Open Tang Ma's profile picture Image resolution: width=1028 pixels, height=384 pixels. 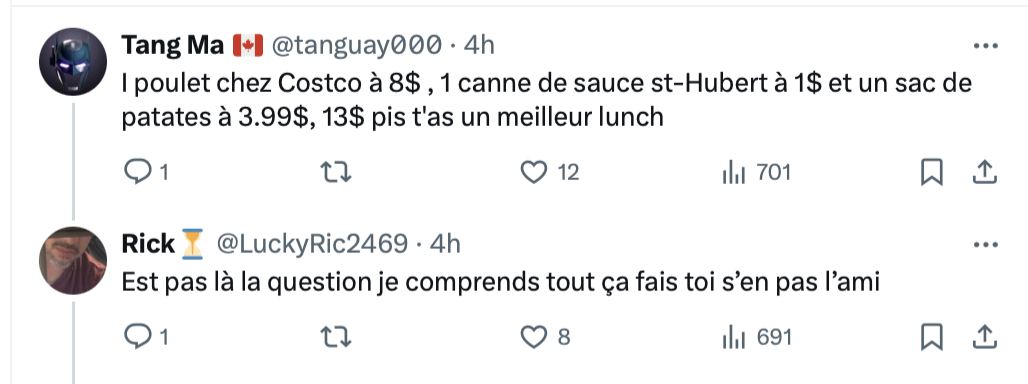pyautogui.click(x=73, y=62)
